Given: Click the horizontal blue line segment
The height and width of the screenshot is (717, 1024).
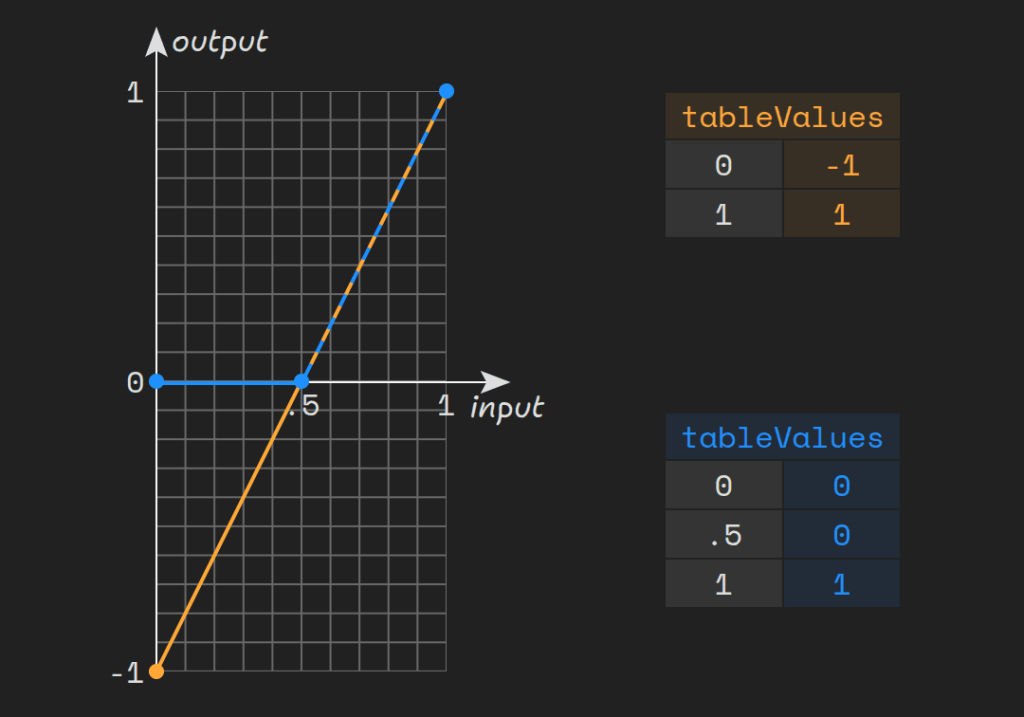Looking at the screenshot, I should 228,381.
